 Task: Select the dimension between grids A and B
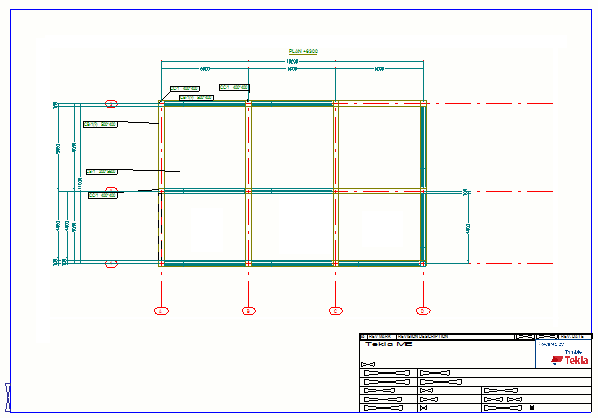click(205, 69)
